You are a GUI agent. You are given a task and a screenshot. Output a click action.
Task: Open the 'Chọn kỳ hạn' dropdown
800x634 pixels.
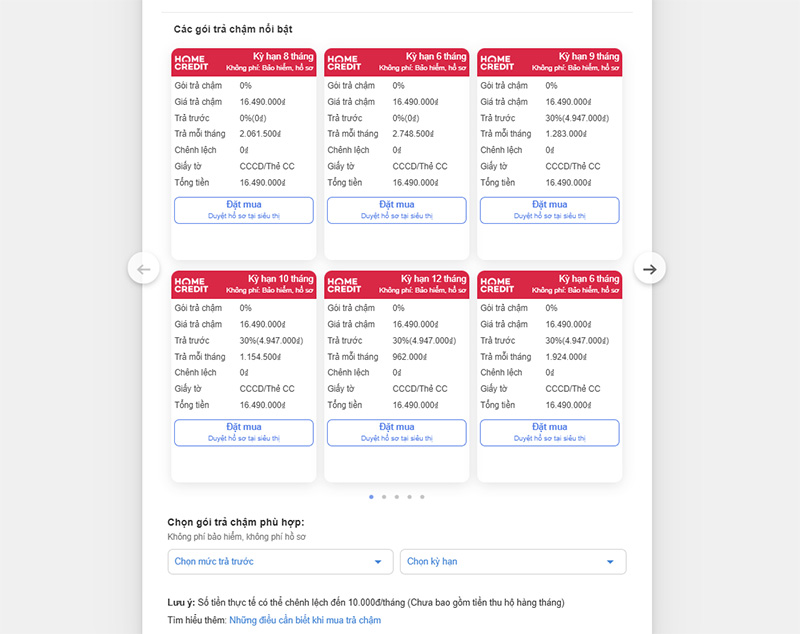[513, 562]
